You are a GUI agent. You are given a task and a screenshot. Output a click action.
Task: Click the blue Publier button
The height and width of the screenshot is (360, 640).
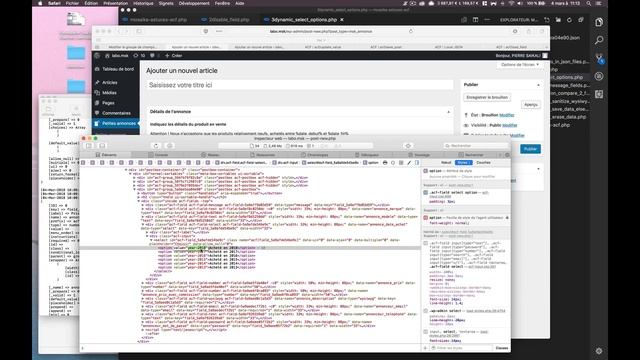coord(530,149)
